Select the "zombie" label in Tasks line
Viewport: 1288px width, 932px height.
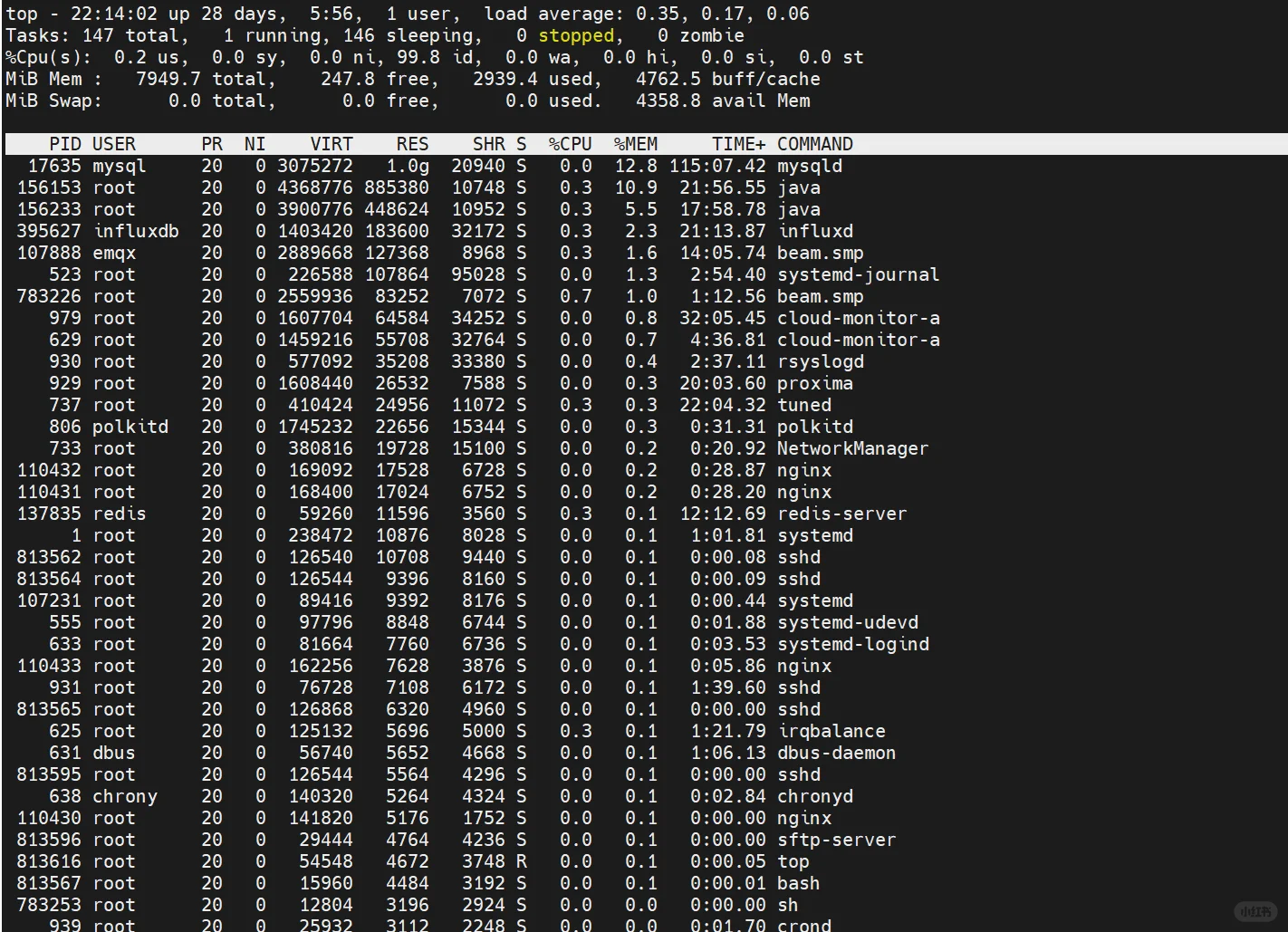pos(712,35)
